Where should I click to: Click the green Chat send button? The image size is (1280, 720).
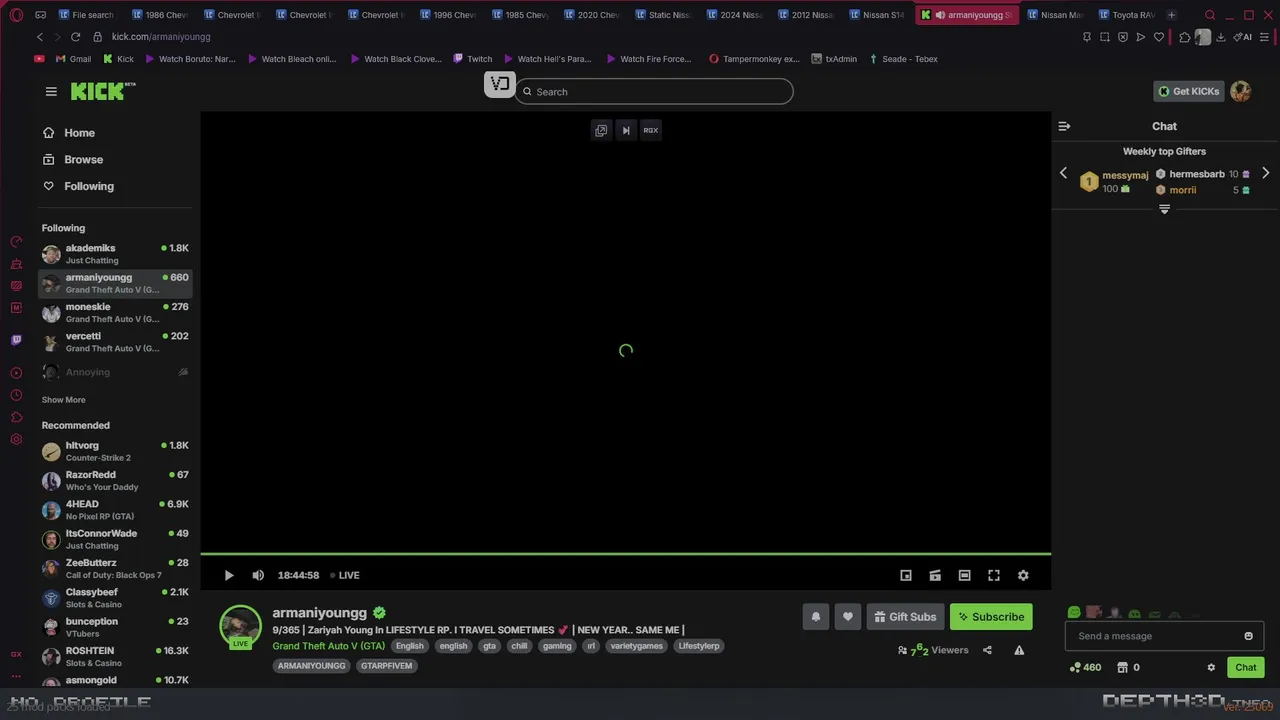(x=1245, y=667)
